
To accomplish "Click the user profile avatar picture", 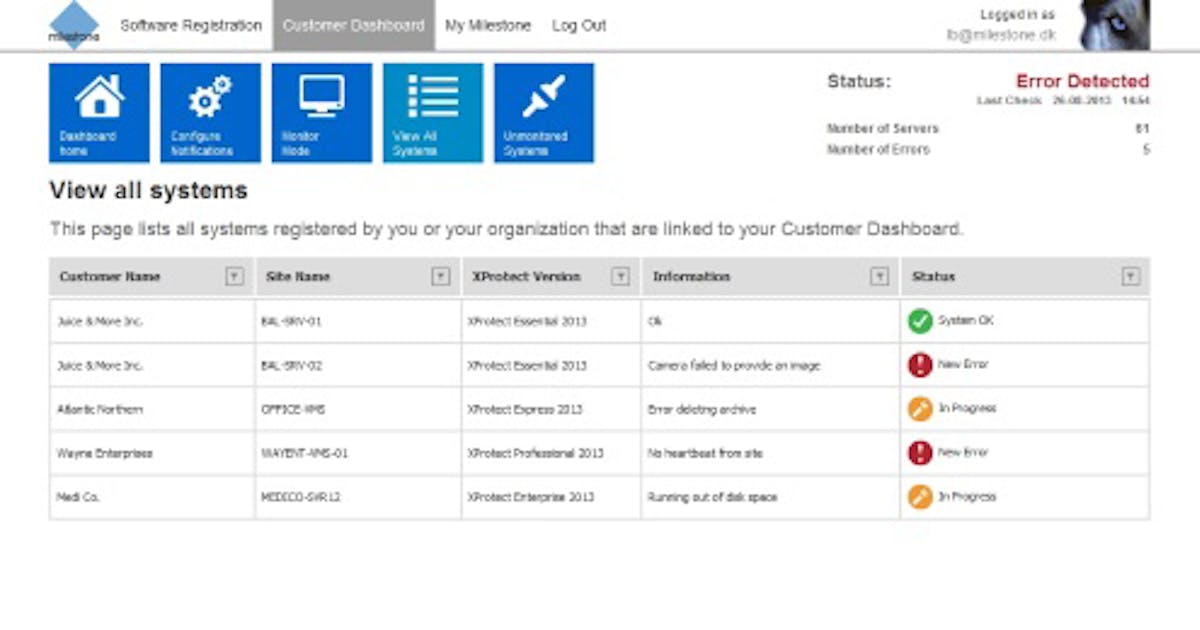I will coord(1114,25).
